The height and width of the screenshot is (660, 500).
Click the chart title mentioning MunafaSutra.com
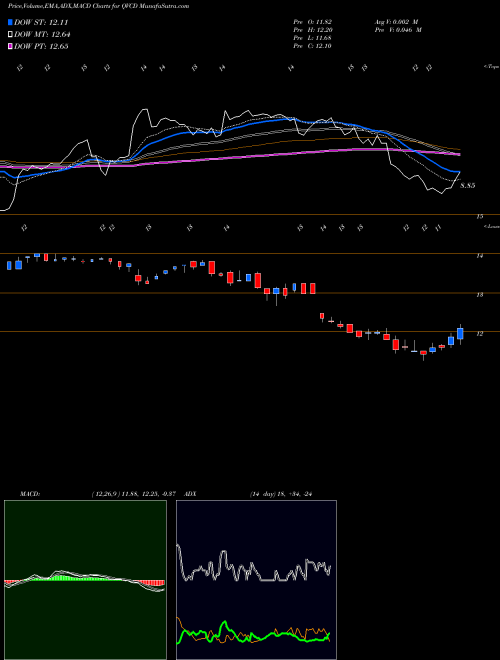coord(98,6)
